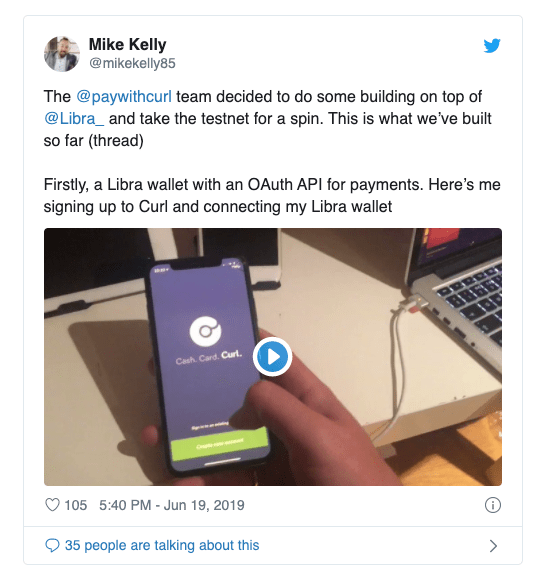Click the 105 likes count
The width and height of the screenshot is (545, 582).
pyautogui.click(x=75, y=505)
